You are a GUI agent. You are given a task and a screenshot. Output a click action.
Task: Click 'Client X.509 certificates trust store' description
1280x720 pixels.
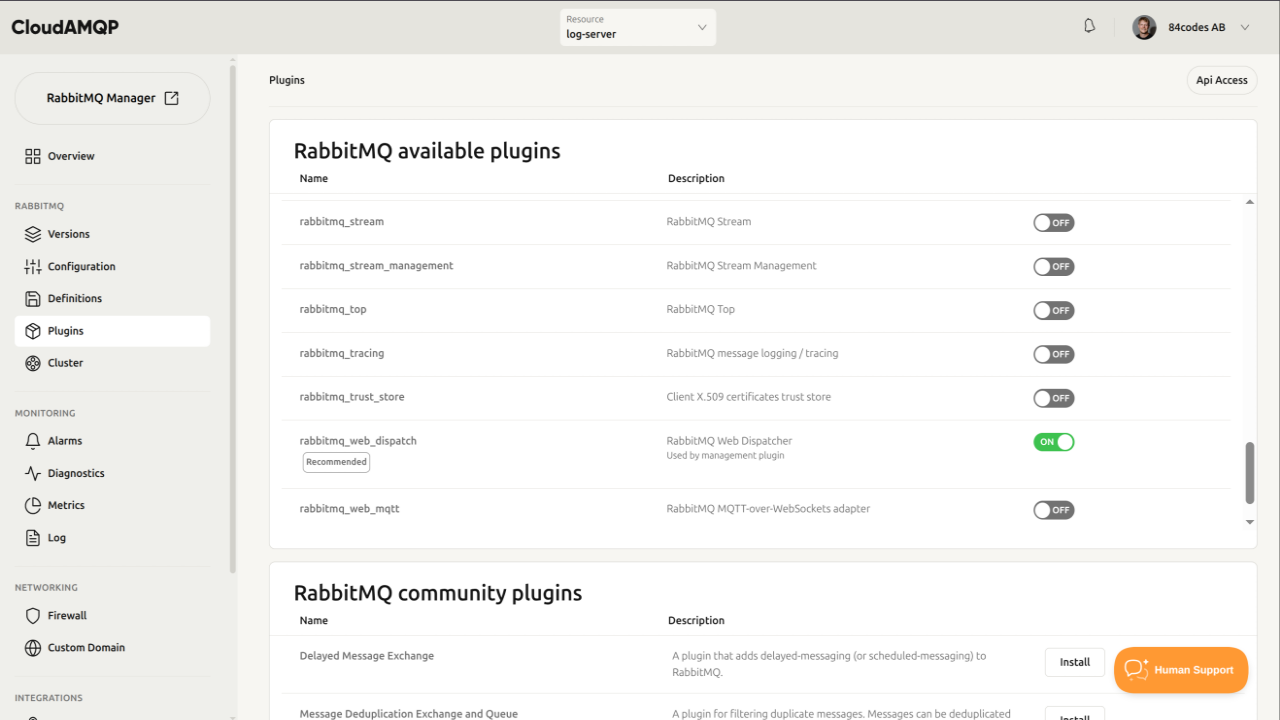749,397
